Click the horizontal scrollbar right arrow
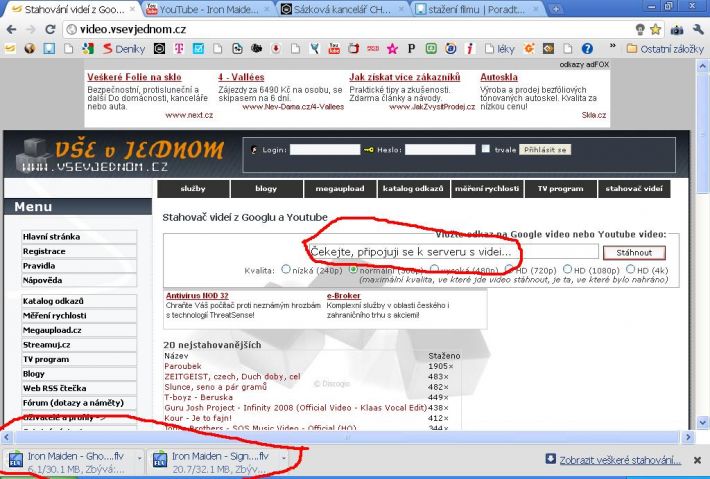This screenshot has width=710, height=479. point(688,437)
